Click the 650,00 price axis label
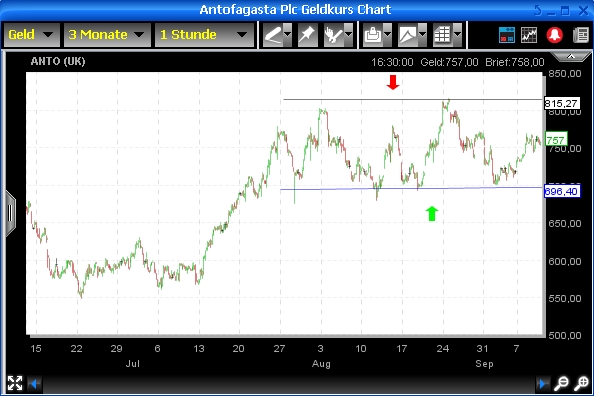The width and height of the screenshot is (594, 396). pos(565,224)
